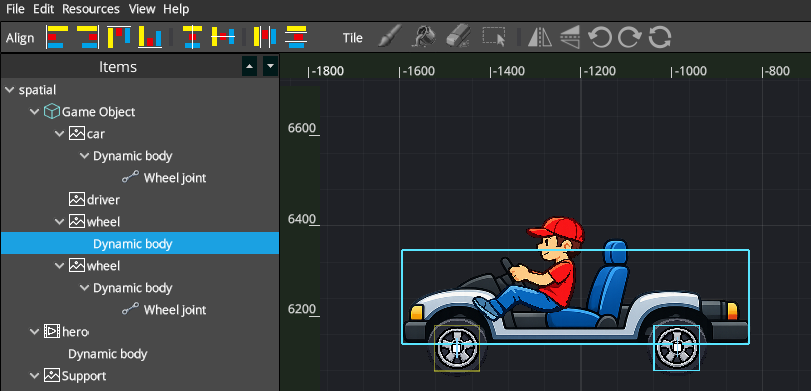Screen dimensions: 811x391
Task: Select the hero tree item
Action: click(x=75, y=332)
